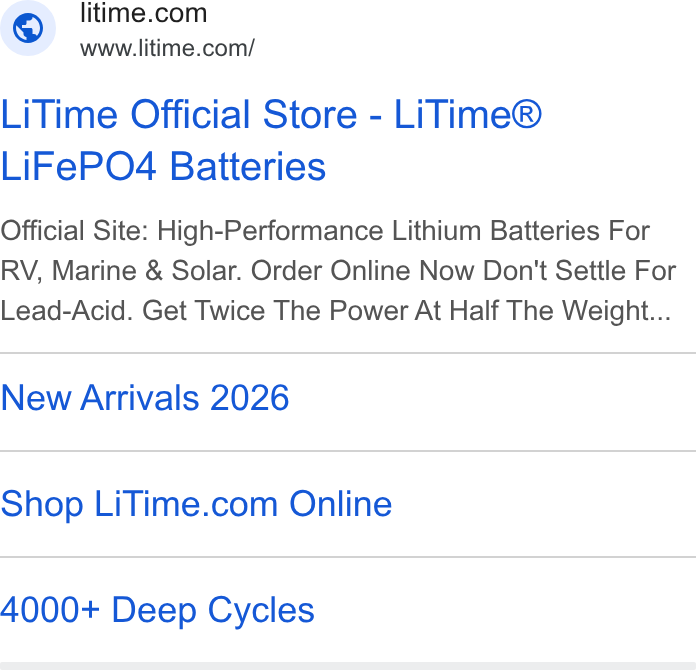This screenshot has height=670, width=696.
Task: Click '2026' in the New Arrivals link
Action: pos(249,398)
